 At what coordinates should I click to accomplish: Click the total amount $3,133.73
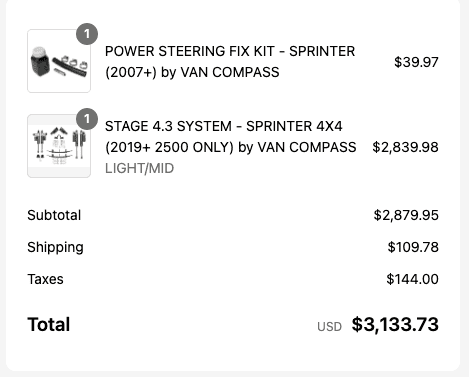click(395, 324)
